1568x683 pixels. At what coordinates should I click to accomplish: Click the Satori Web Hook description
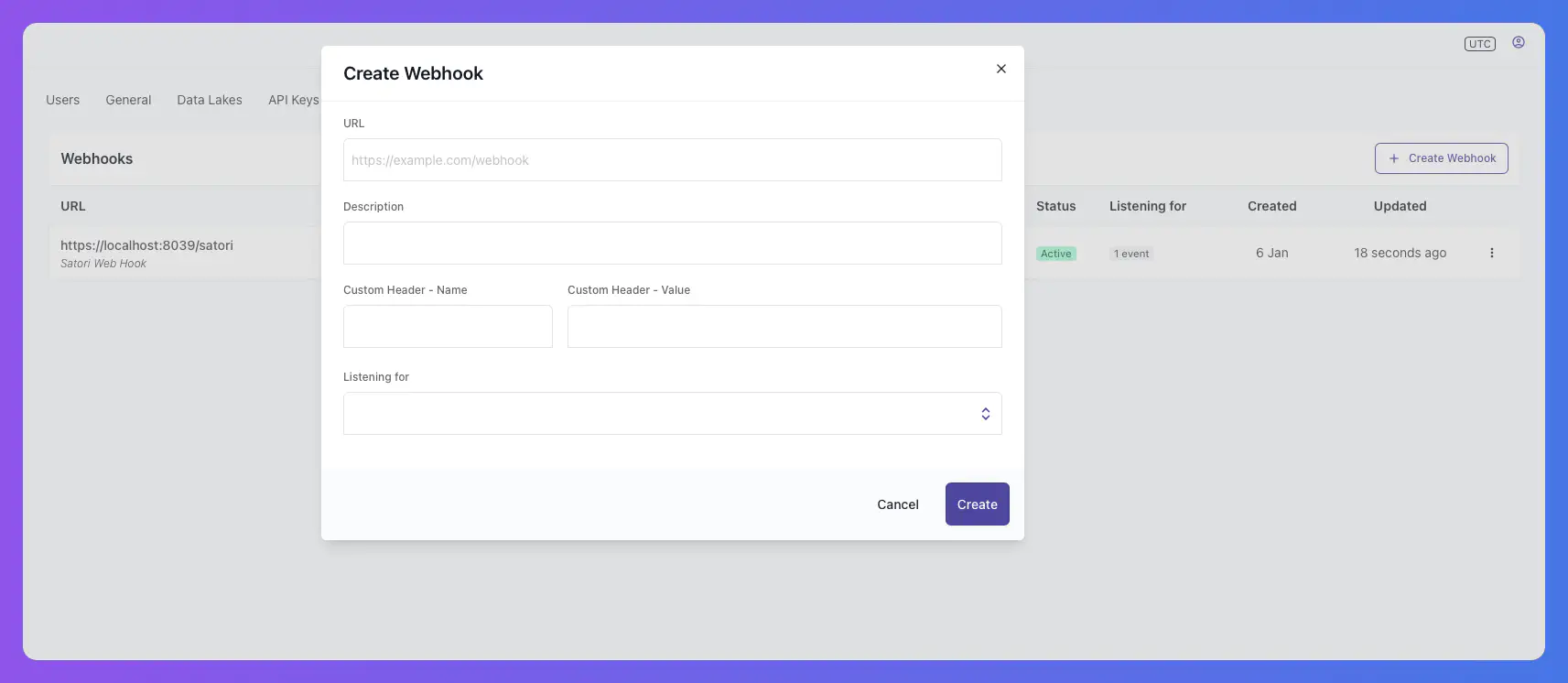pos(103,264)
